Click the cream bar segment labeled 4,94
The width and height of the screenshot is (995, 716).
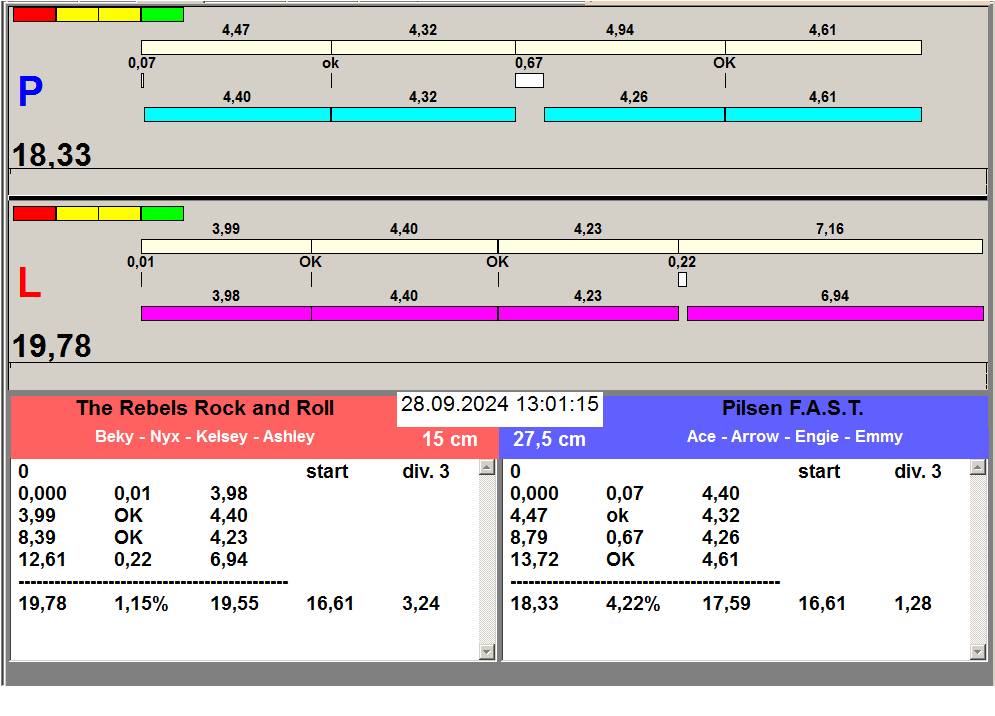click(x=620, y=47)
